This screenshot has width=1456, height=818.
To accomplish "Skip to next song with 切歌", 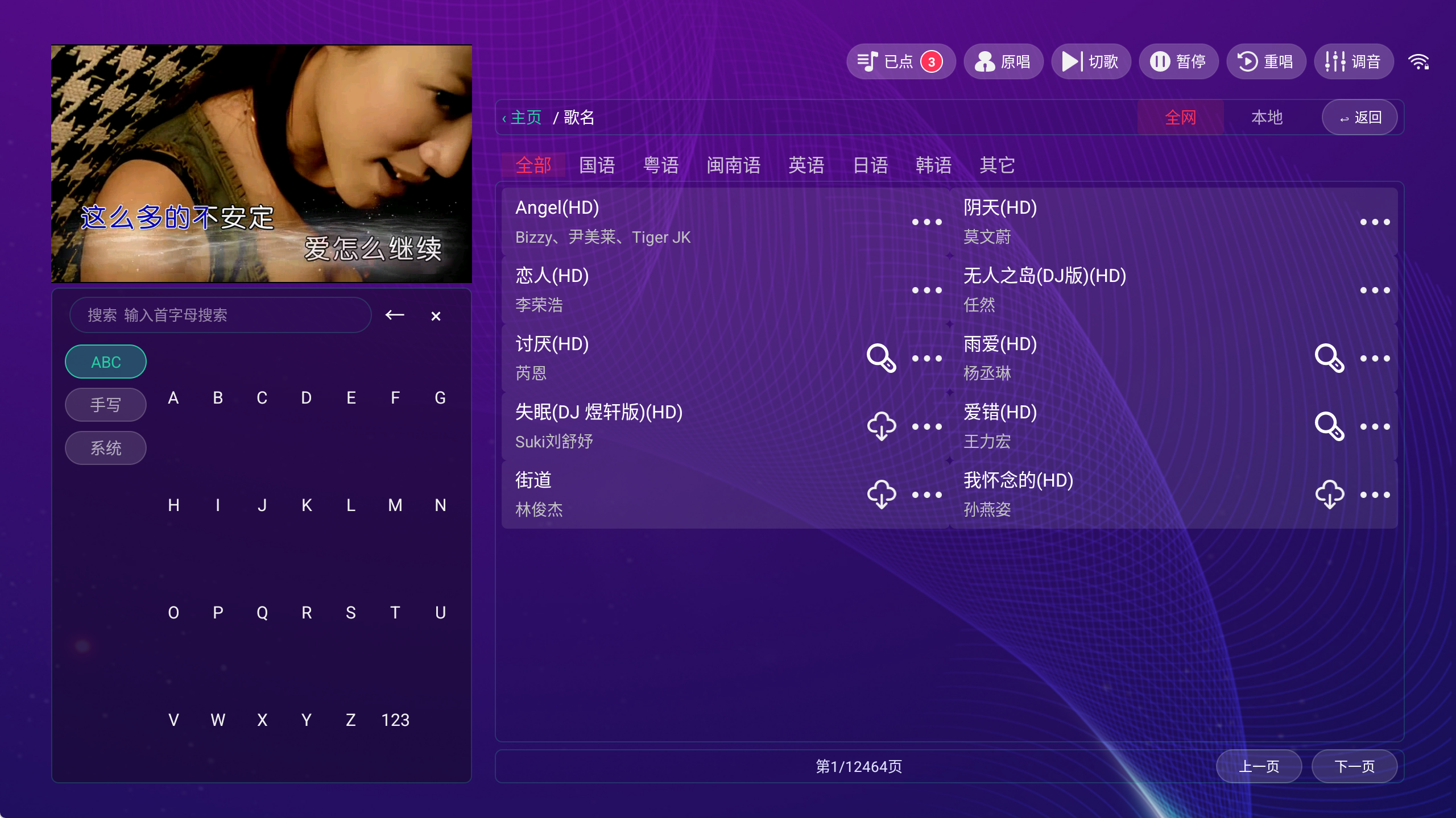I will click(1091, 61).
